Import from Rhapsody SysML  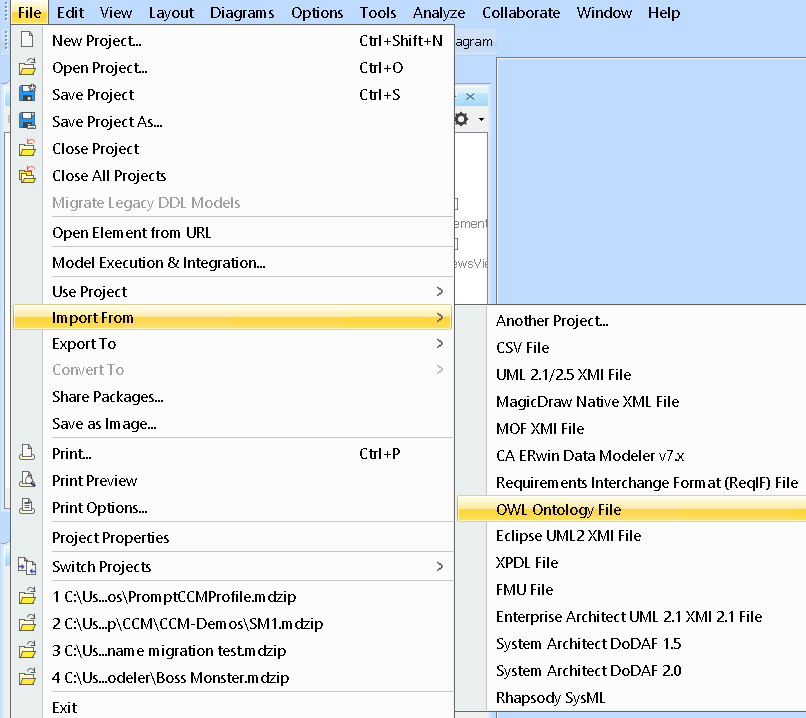click(x=550, y=698)
